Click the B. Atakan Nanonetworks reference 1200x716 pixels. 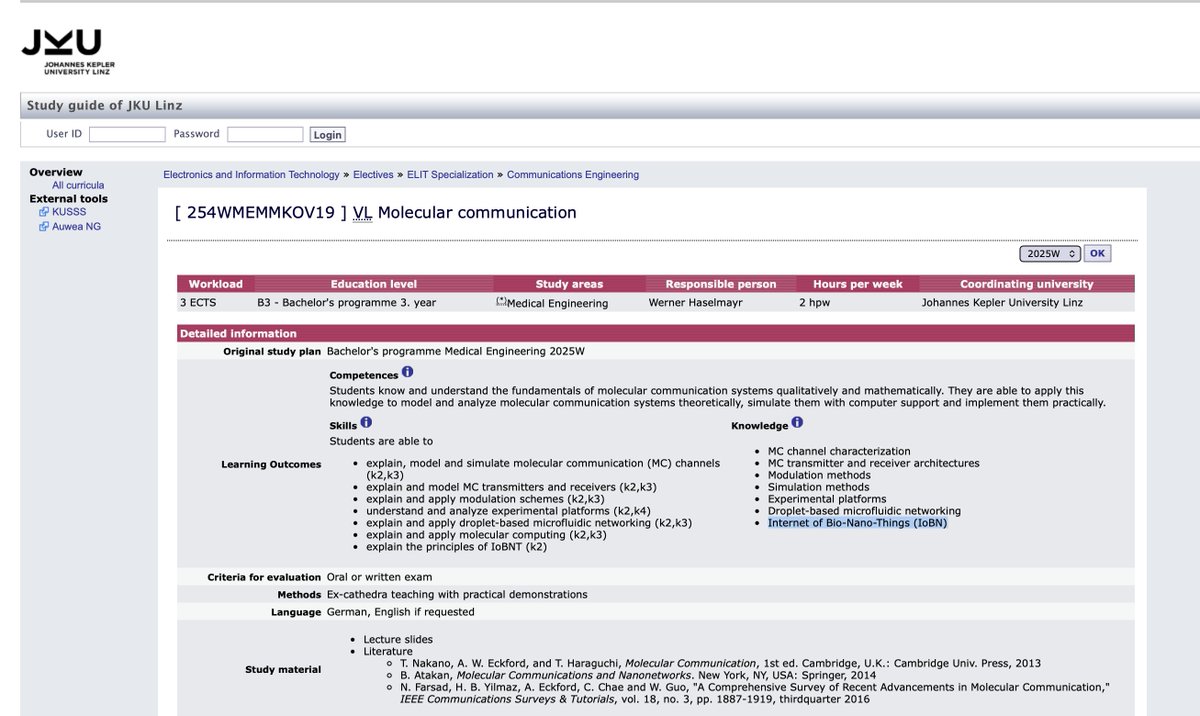point(639,675)
